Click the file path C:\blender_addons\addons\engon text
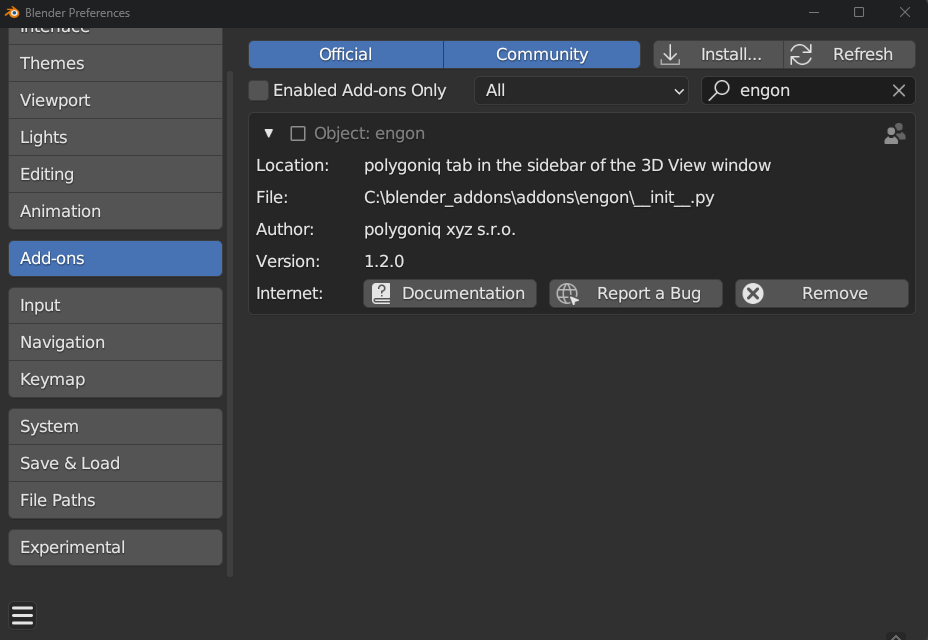Image resolution: width=928 pixels, height=640 pixels. (539, 198)
